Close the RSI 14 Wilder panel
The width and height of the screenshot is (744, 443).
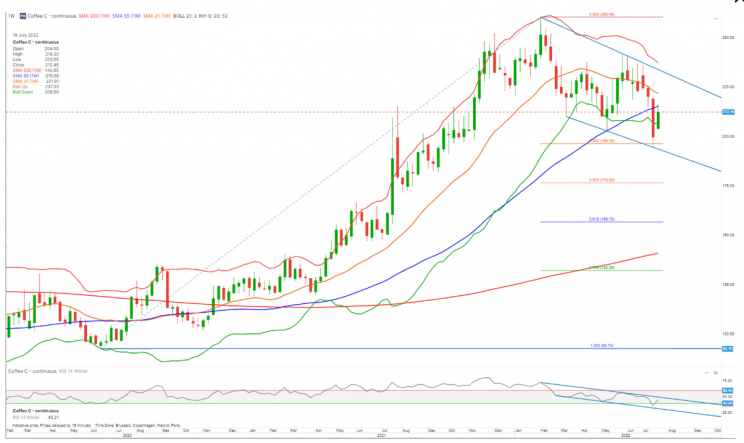(x=716, y=373)
